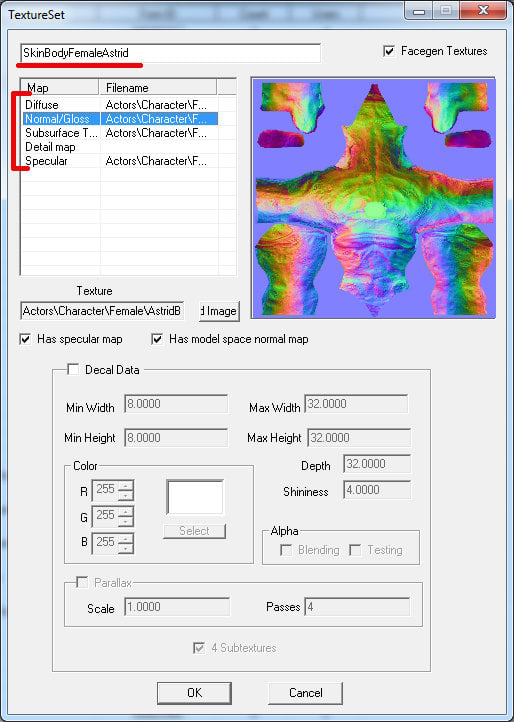Click the Max Height field
514x722 pixels.
(359, 437)
